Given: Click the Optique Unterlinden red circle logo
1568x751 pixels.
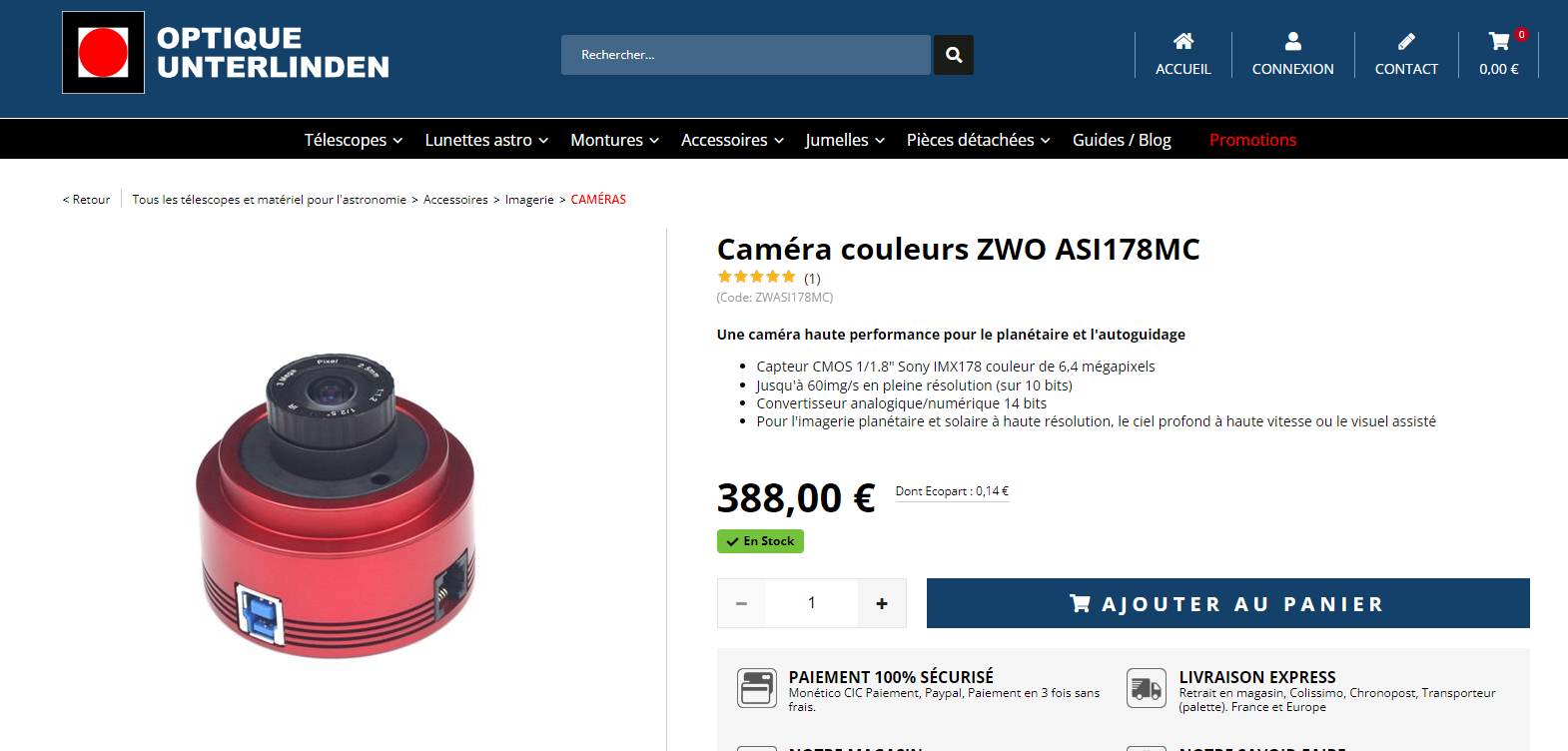Looking at the screenshot, I should click(103, 53).
